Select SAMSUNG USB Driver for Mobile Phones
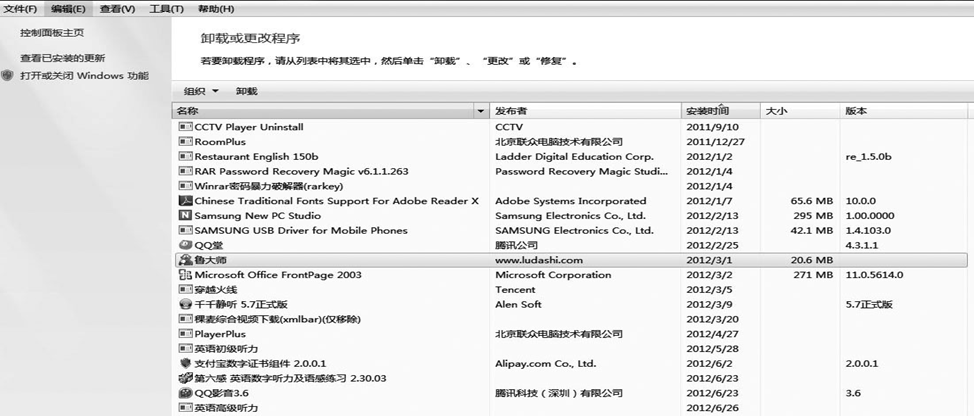 click(x=301, y=230)
